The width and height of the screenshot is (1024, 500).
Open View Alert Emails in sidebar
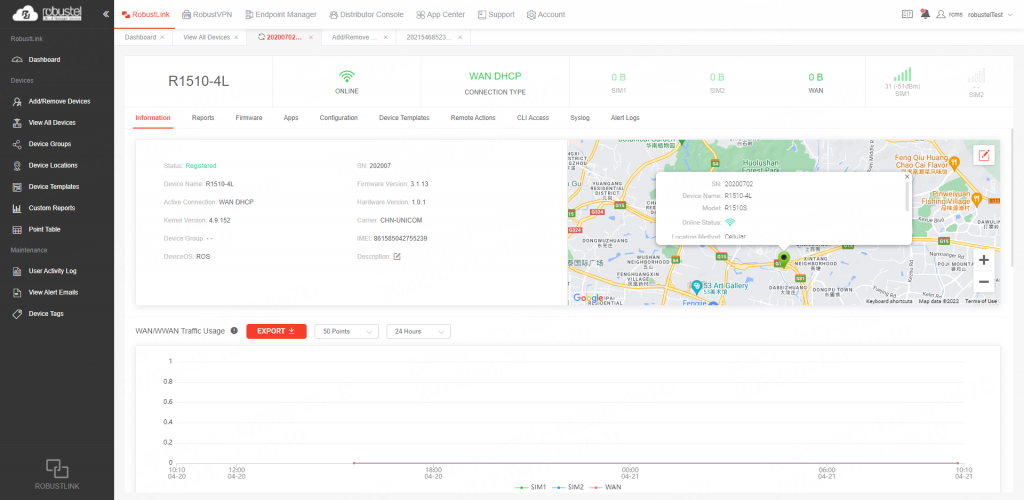pyautogui.click(x=53, y=292)
